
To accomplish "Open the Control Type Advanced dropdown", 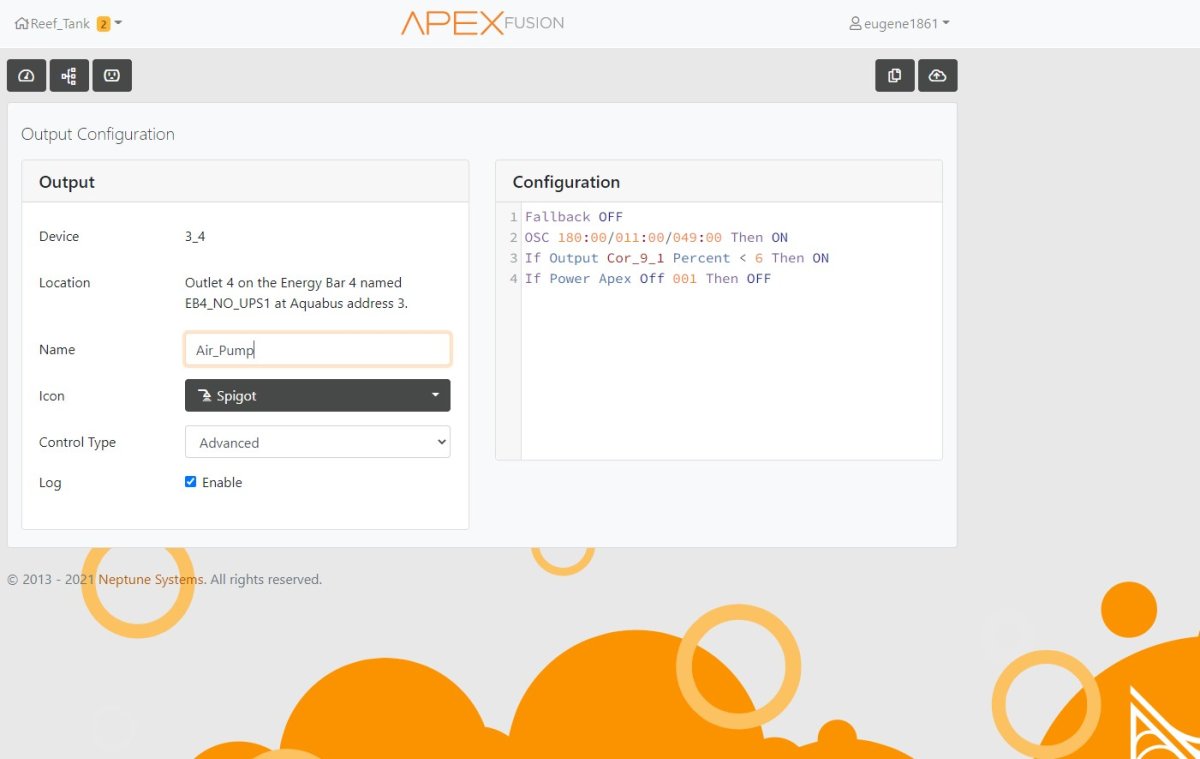I will pyautogui.click(x=318, y=442).
